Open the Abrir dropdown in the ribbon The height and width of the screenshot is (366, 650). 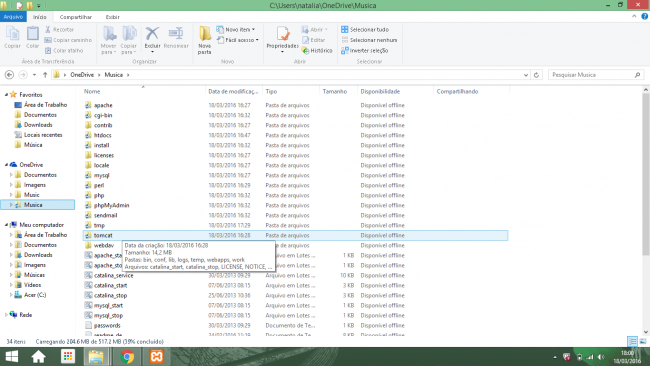coord(315,29)
